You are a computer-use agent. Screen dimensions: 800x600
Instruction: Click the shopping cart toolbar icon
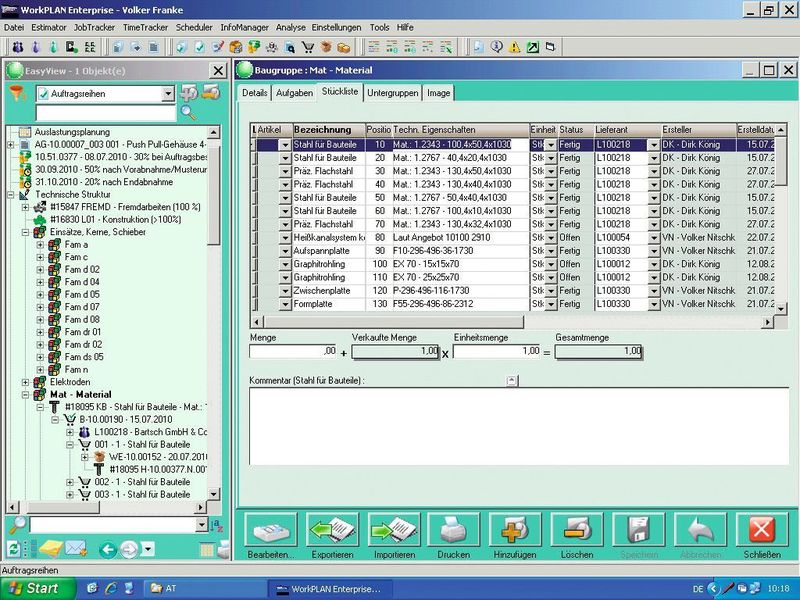[308, 47]
